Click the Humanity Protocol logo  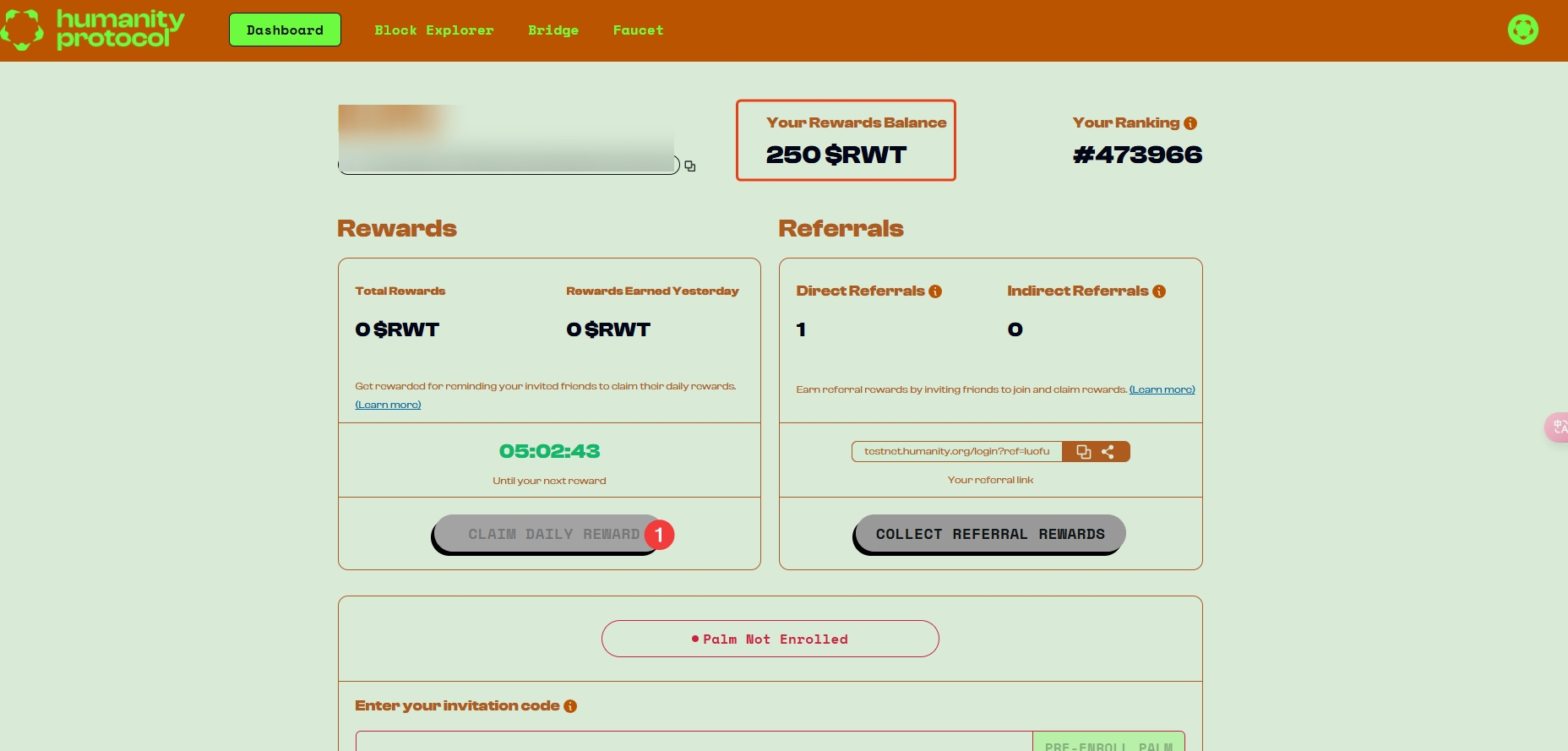93,30
